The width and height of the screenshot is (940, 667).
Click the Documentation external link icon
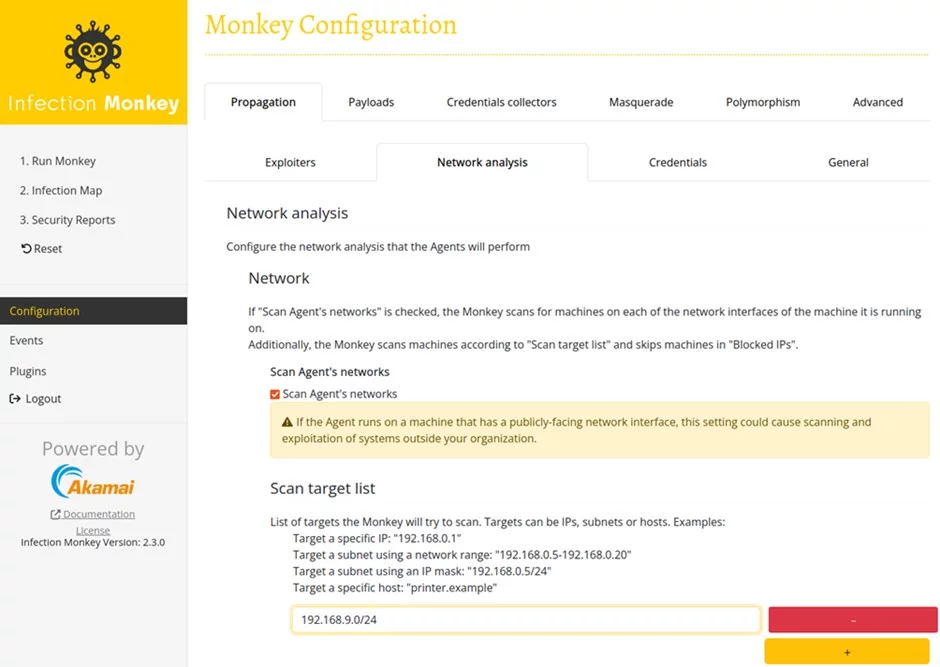(x=55, y=515)
